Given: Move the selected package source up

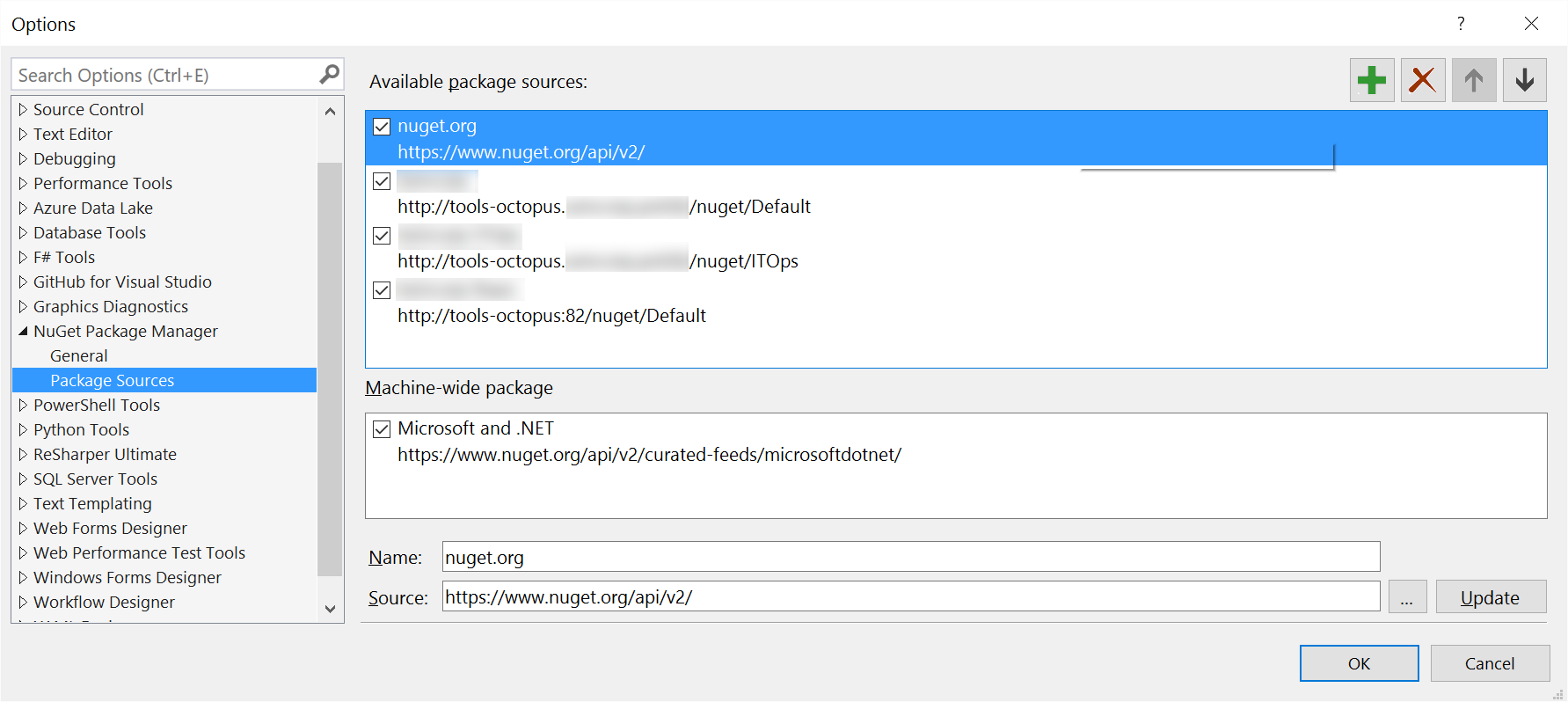Looking at the screenshot, I should [1474, 80].
